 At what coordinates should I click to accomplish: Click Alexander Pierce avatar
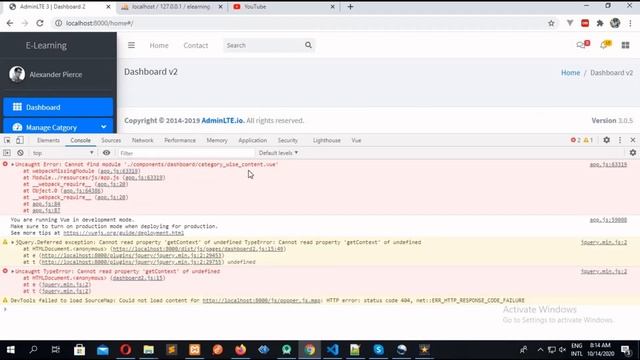pos(17,74)
